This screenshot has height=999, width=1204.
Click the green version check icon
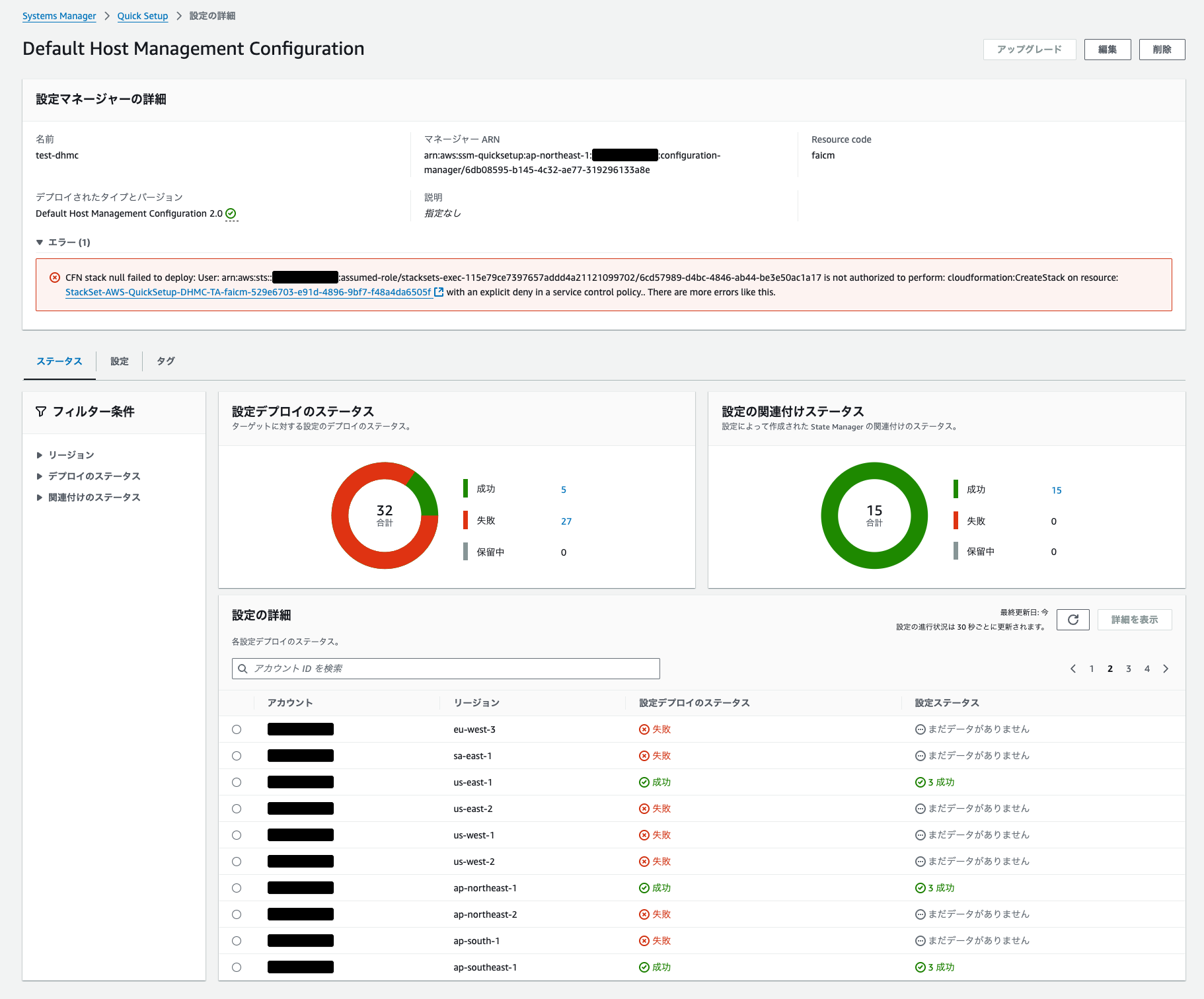[231, 213]
